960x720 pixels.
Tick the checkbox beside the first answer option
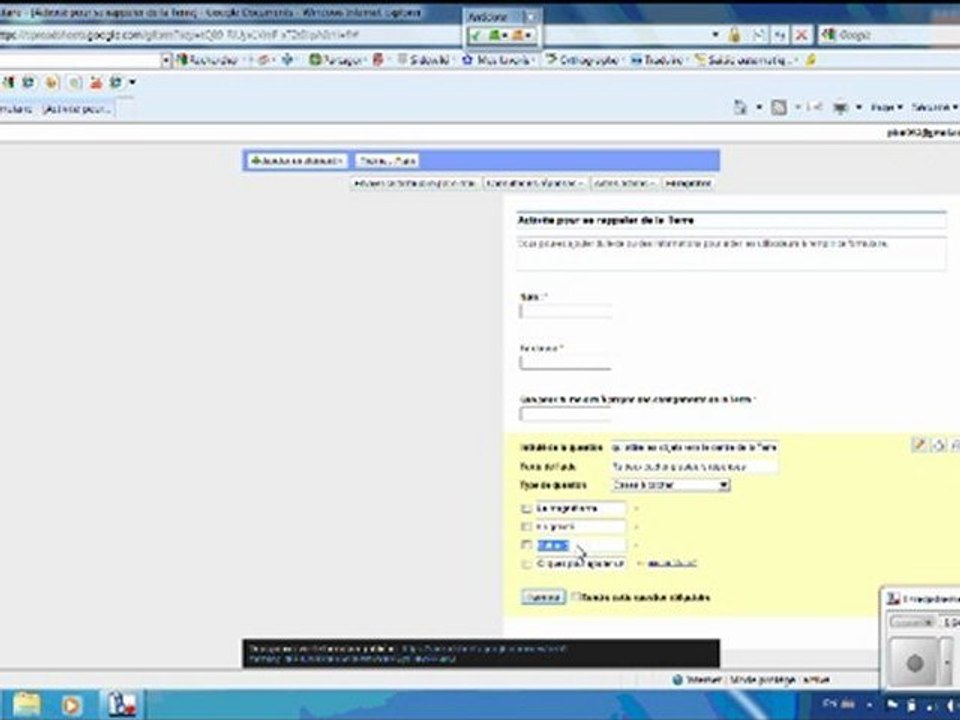pos(526,508)
